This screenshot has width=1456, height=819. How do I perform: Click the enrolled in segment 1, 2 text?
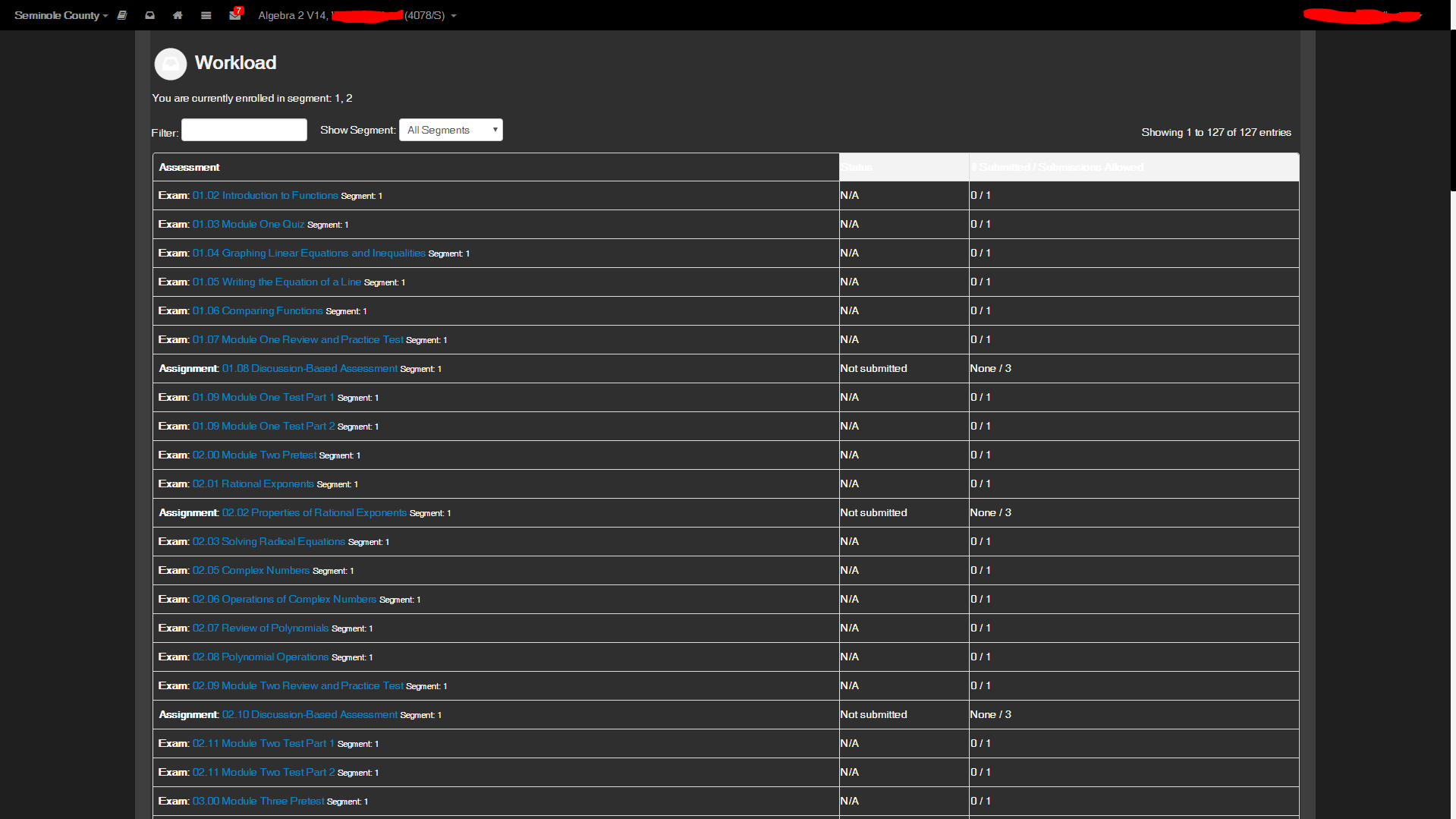tap(252, 98)
